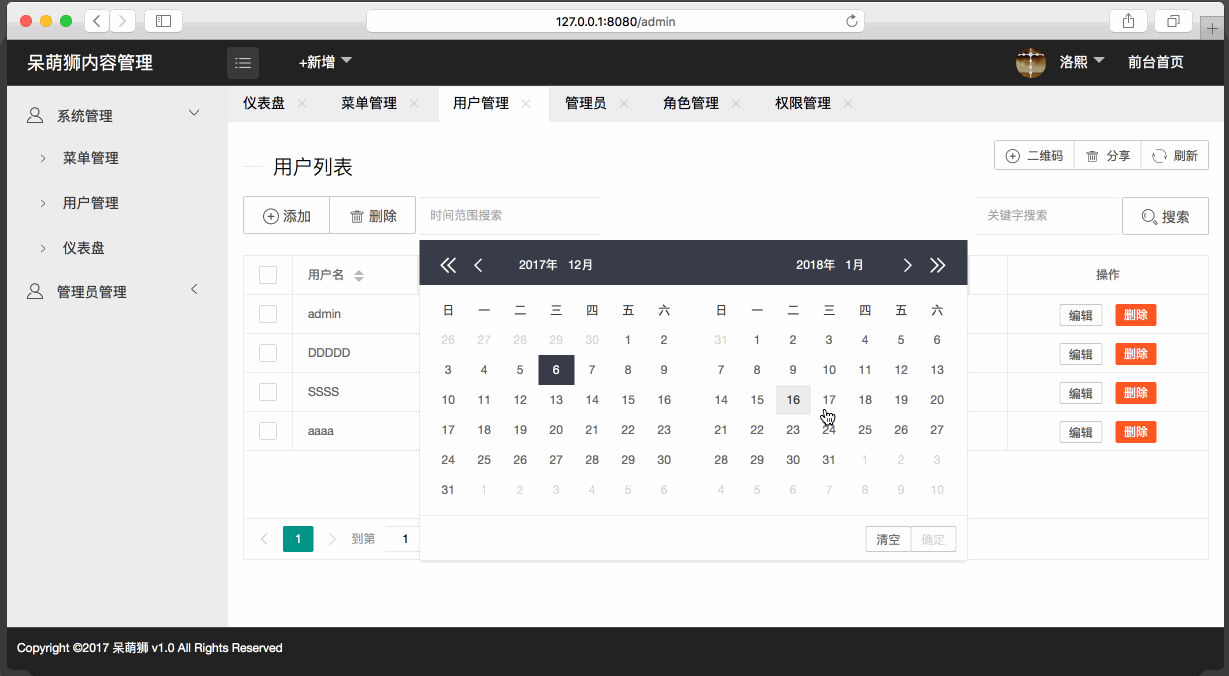Edit the admin row
This screenshot has width=1229, height=676.
pyautogui.click(x=1081, y=315)
